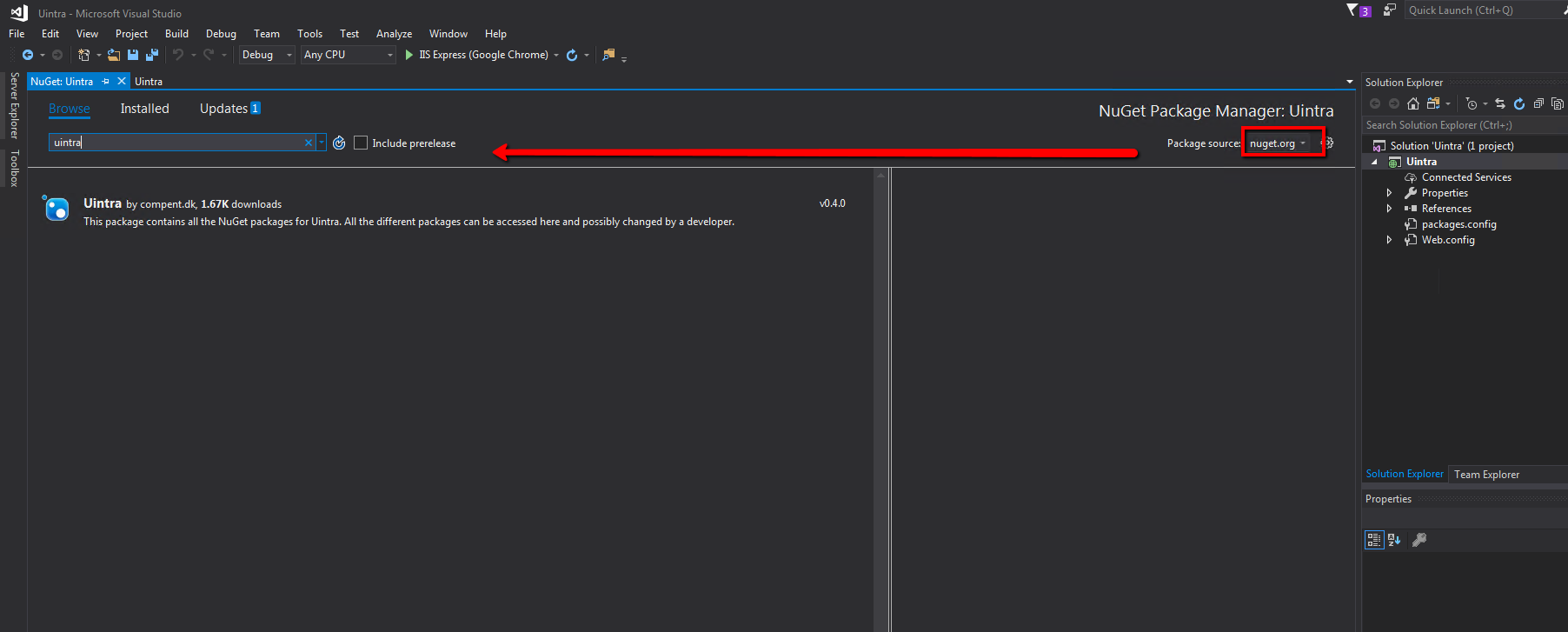Click the Search Solution Explorer field
The height and width of the screenshot is (632, 1568).
(1465, 125)
